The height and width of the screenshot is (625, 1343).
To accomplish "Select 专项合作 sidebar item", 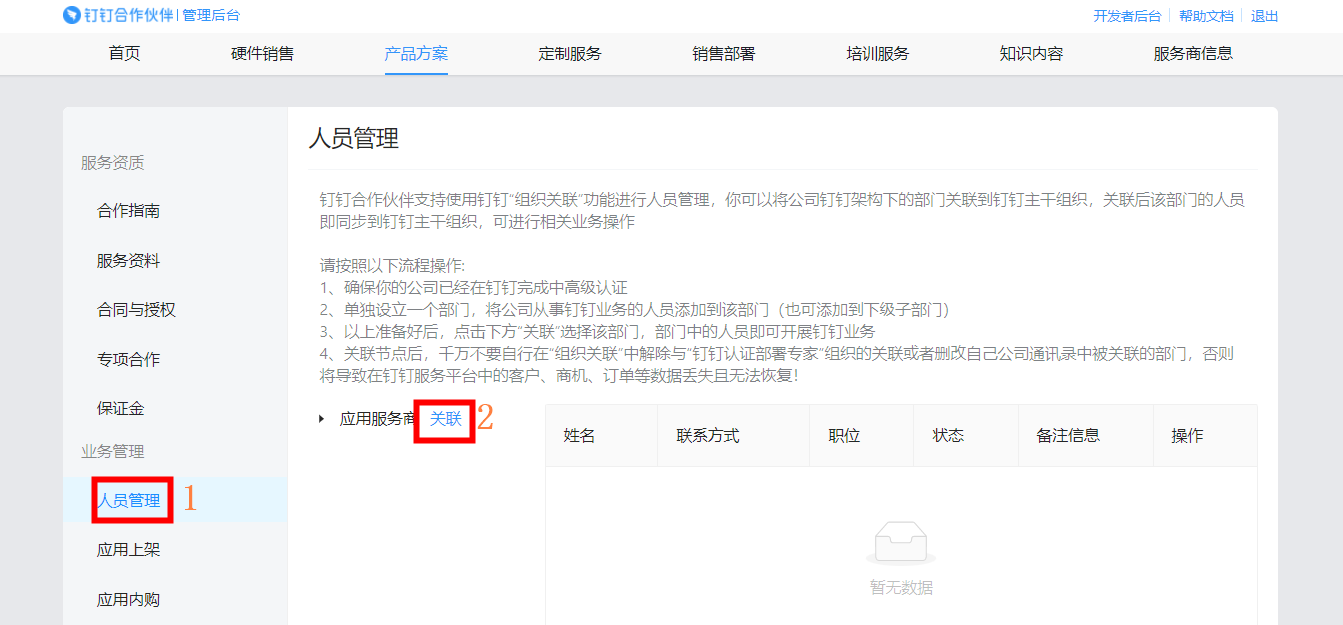I will point(128,359).
